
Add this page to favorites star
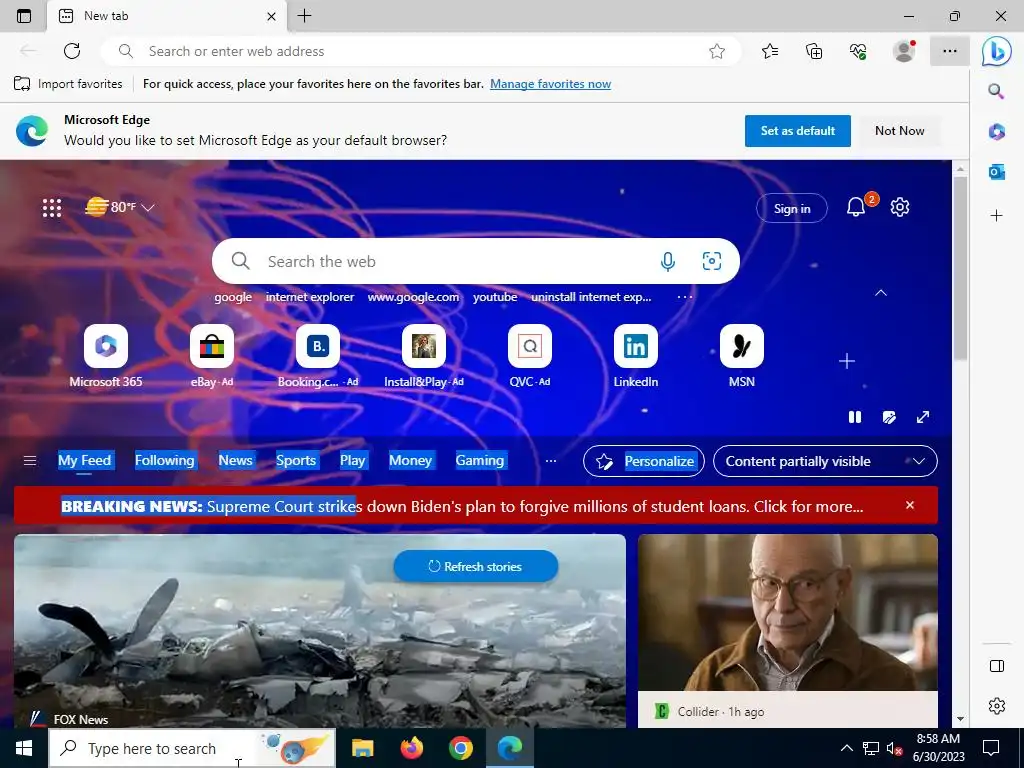pyautogui.click(x=717, y=51)
